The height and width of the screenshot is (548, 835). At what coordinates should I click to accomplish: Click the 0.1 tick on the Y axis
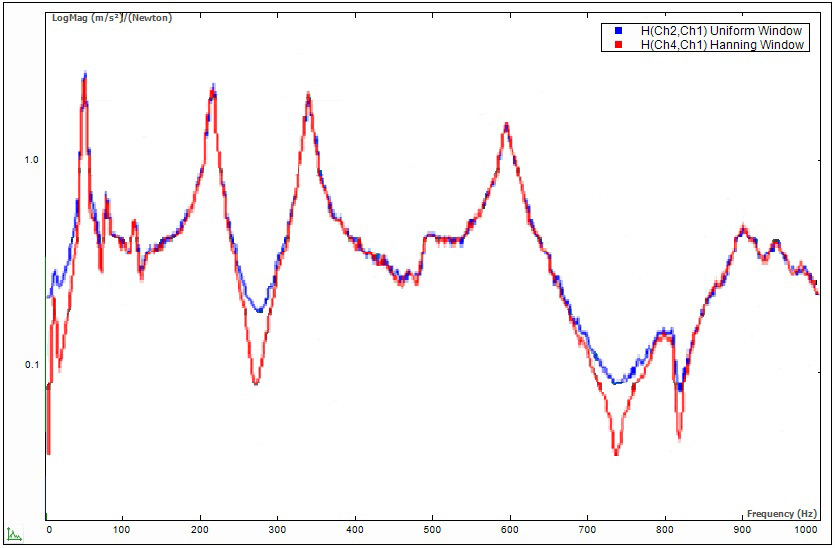[x=30, y=365]
